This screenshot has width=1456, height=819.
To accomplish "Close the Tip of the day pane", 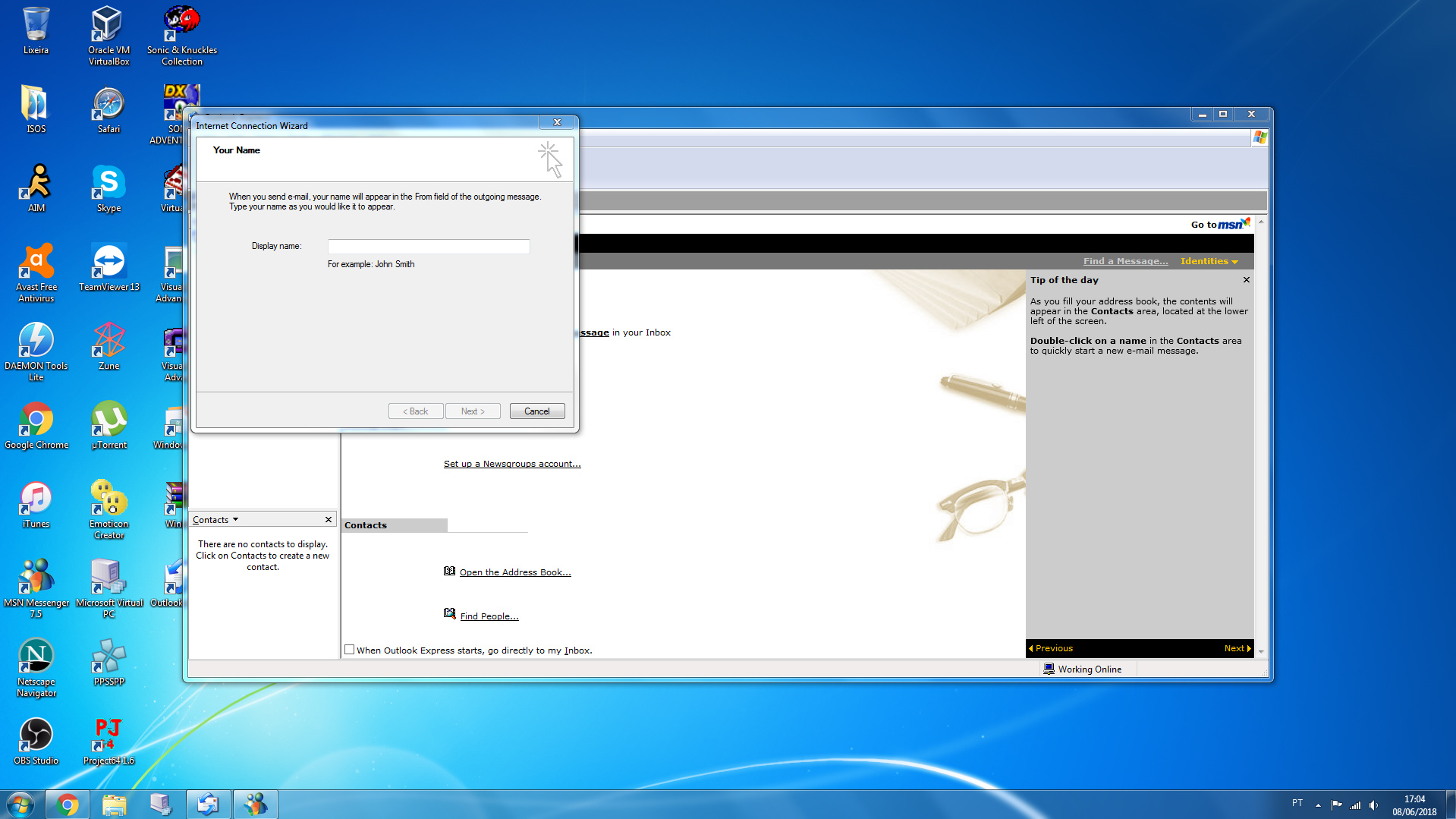I will point(1247,280).
